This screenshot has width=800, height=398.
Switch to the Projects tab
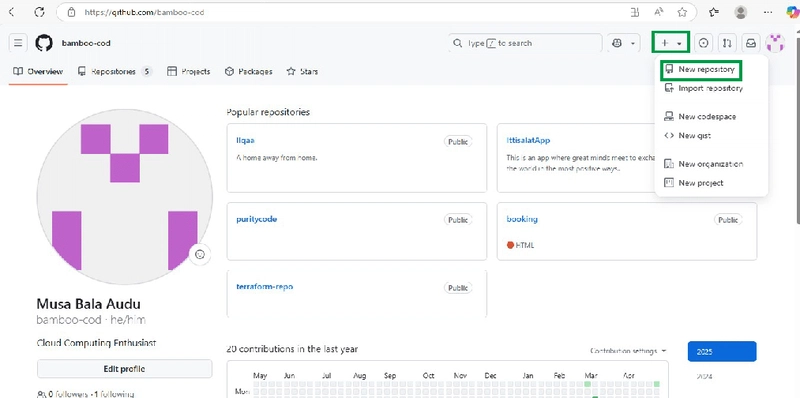point(189,71)
